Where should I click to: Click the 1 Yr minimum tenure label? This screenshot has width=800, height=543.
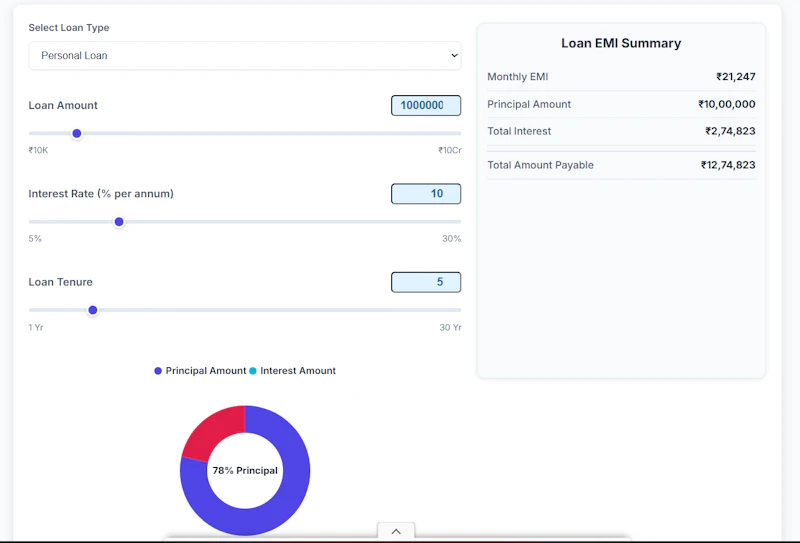[36, 328]
